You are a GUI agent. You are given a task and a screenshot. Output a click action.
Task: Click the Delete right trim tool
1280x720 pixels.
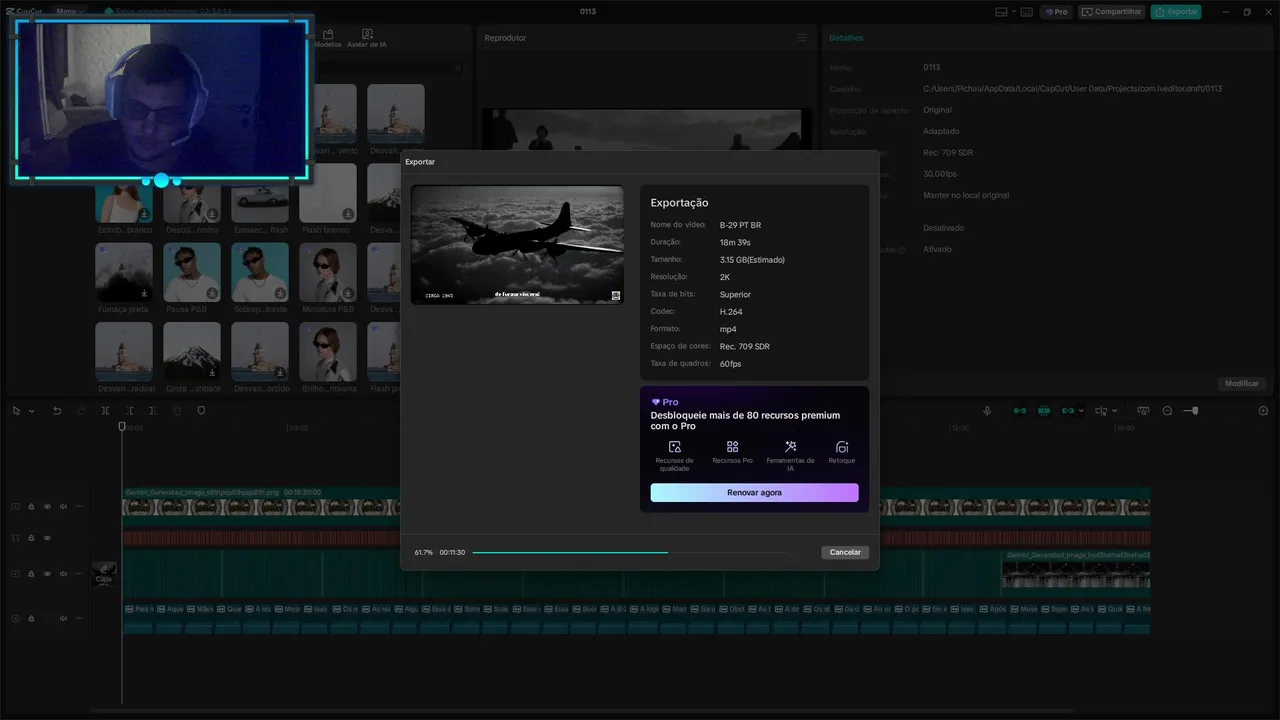coord(153,411)
